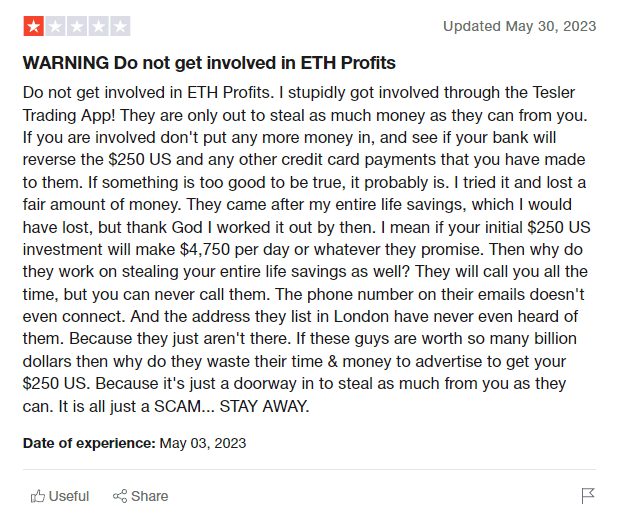
Task: Click the Share network icon
Action: 120,496
